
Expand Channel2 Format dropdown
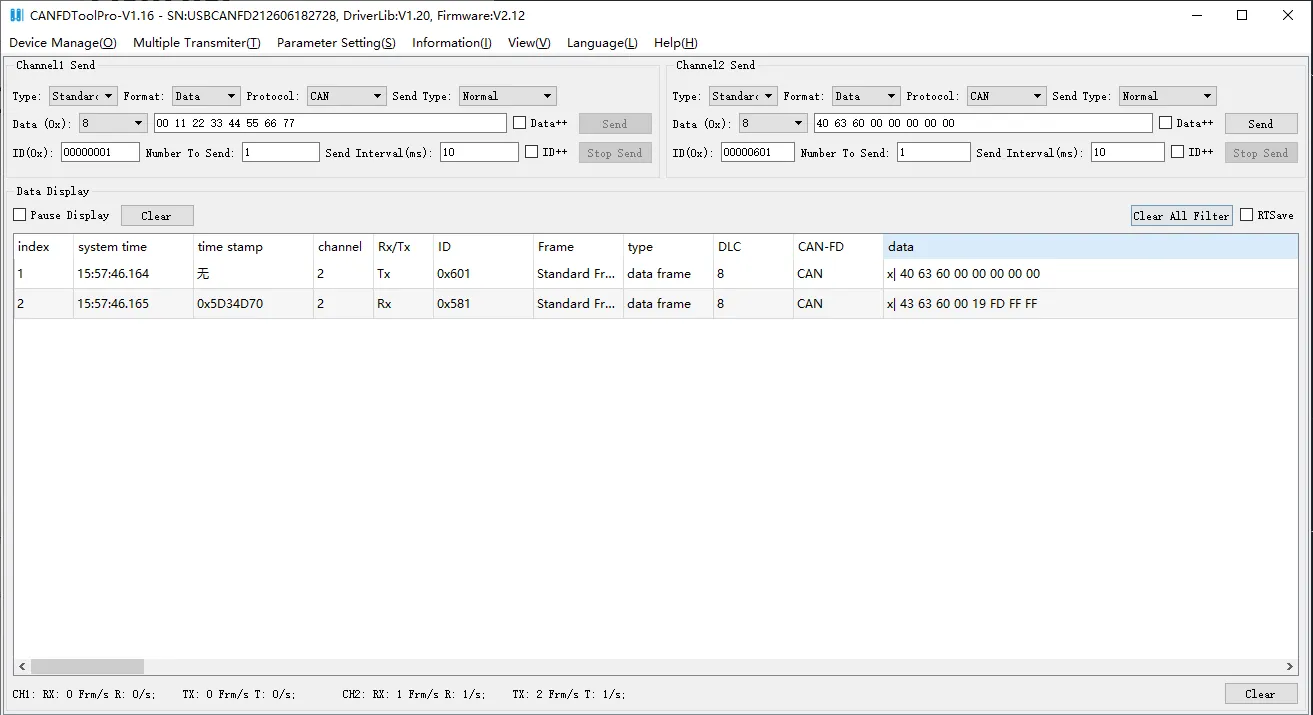click(866, 96)
